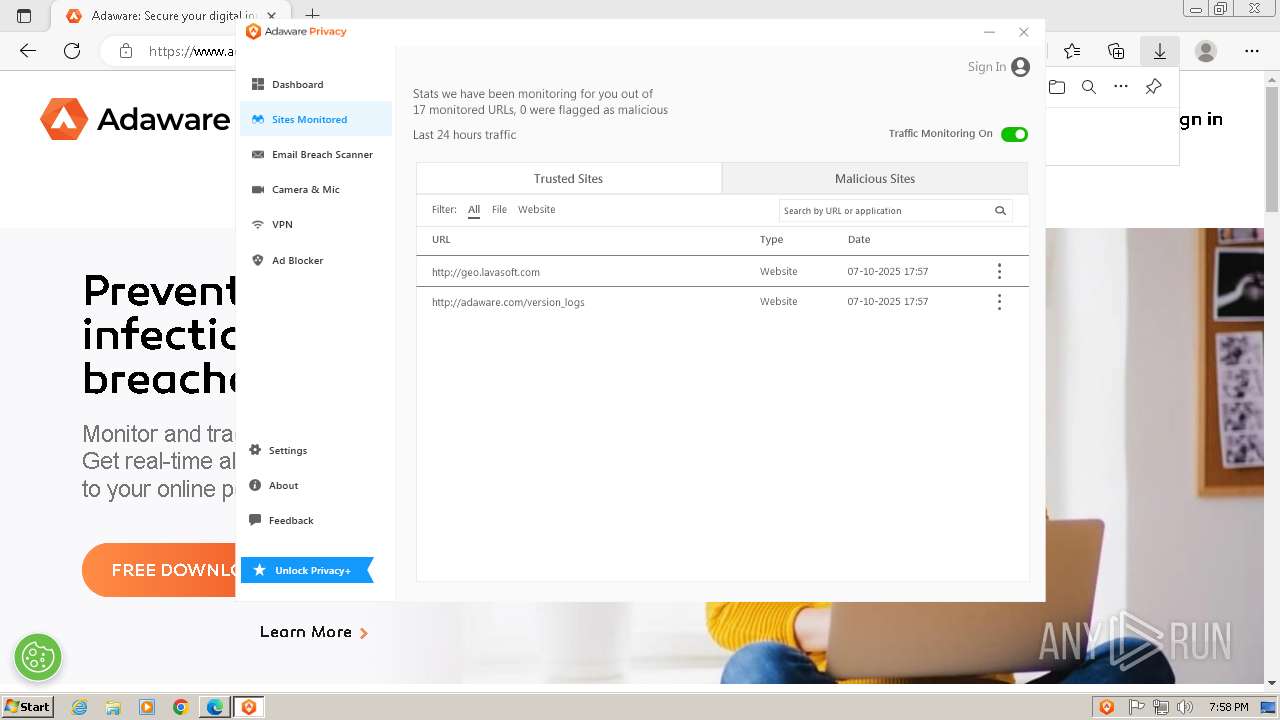Open Email Breach Scanner

(315, 154)
